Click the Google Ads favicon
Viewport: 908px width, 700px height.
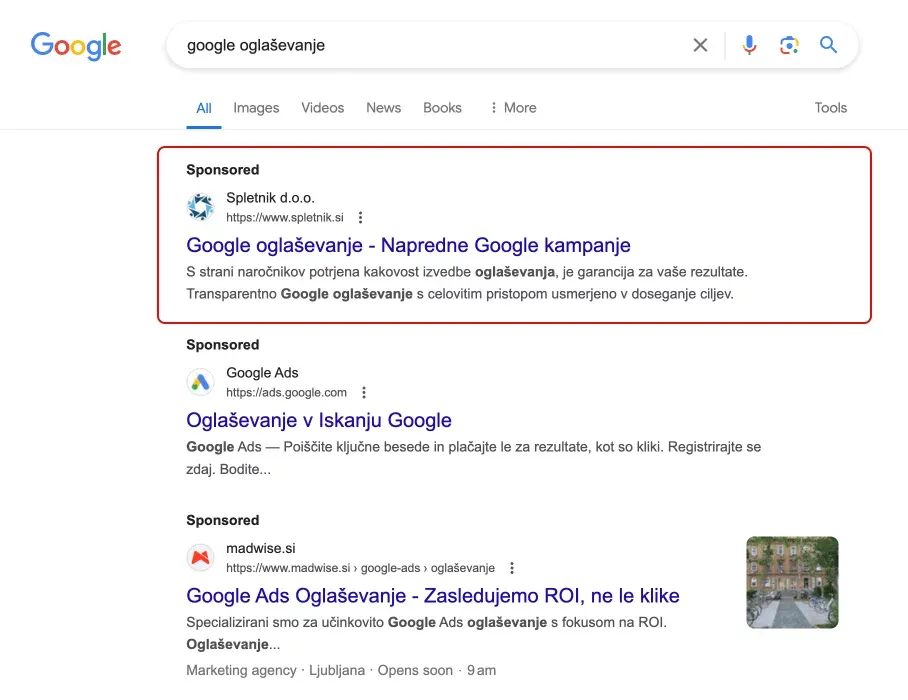200,382
